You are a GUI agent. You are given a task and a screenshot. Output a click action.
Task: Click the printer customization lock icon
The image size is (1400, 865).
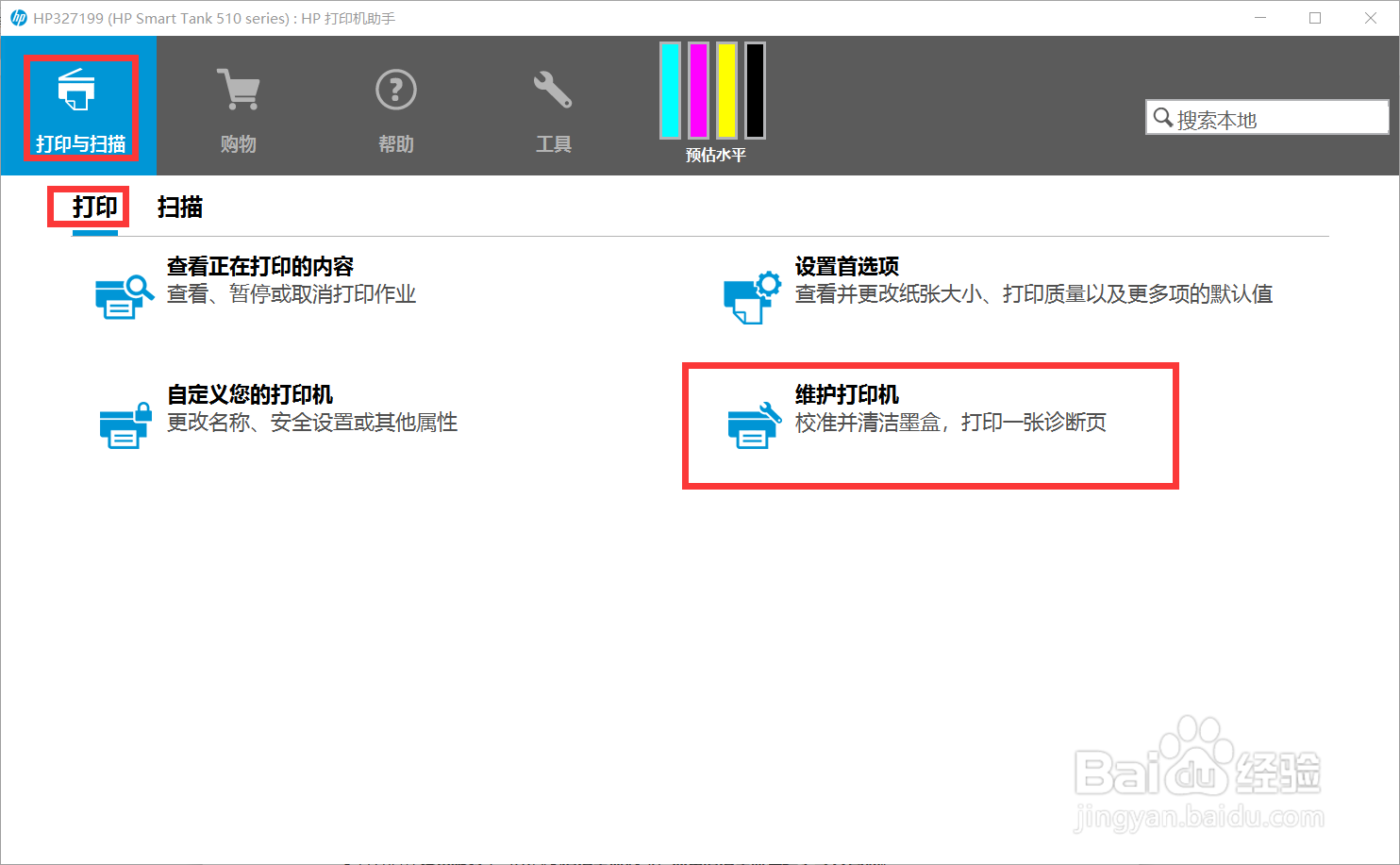[124, 424]
